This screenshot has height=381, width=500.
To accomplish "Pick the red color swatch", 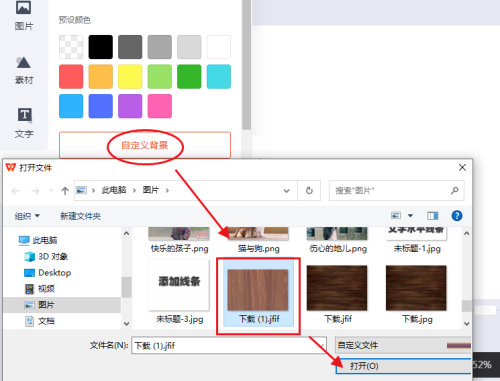I will tap(71, 77).
